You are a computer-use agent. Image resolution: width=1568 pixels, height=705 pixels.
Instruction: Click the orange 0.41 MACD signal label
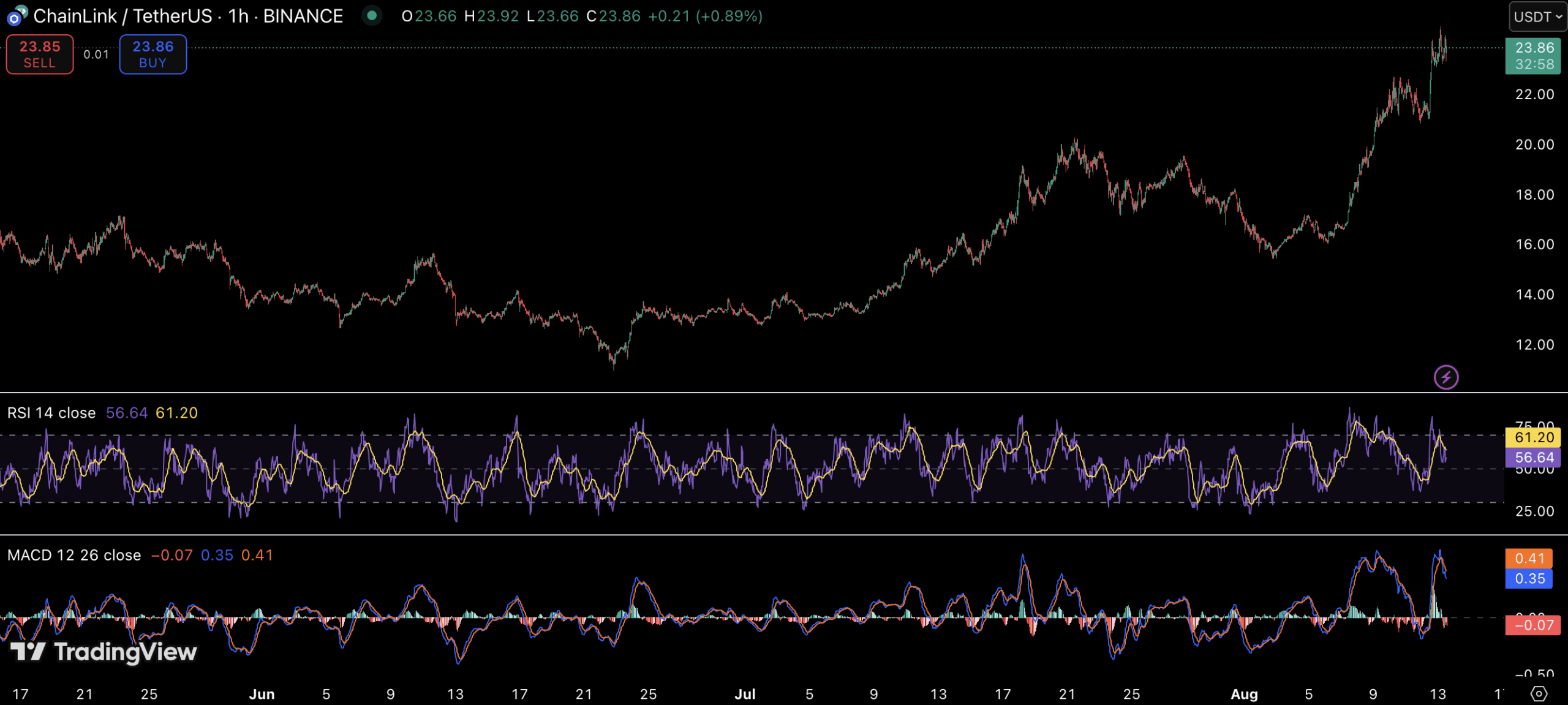pyautogui.click(x=1529, y=558)
